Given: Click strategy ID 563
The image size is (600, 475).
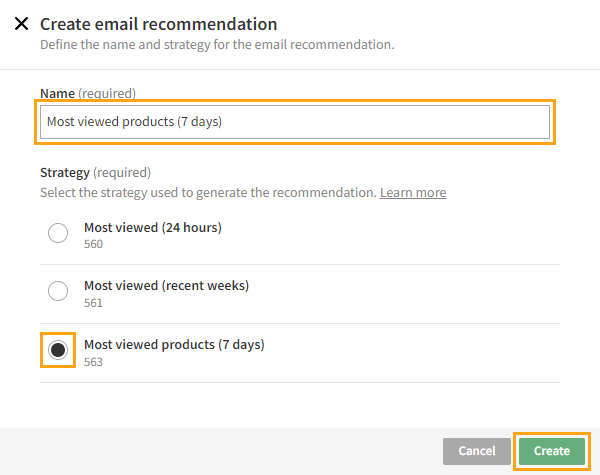Looking at the screenshot, I should (x=93, y=362).
